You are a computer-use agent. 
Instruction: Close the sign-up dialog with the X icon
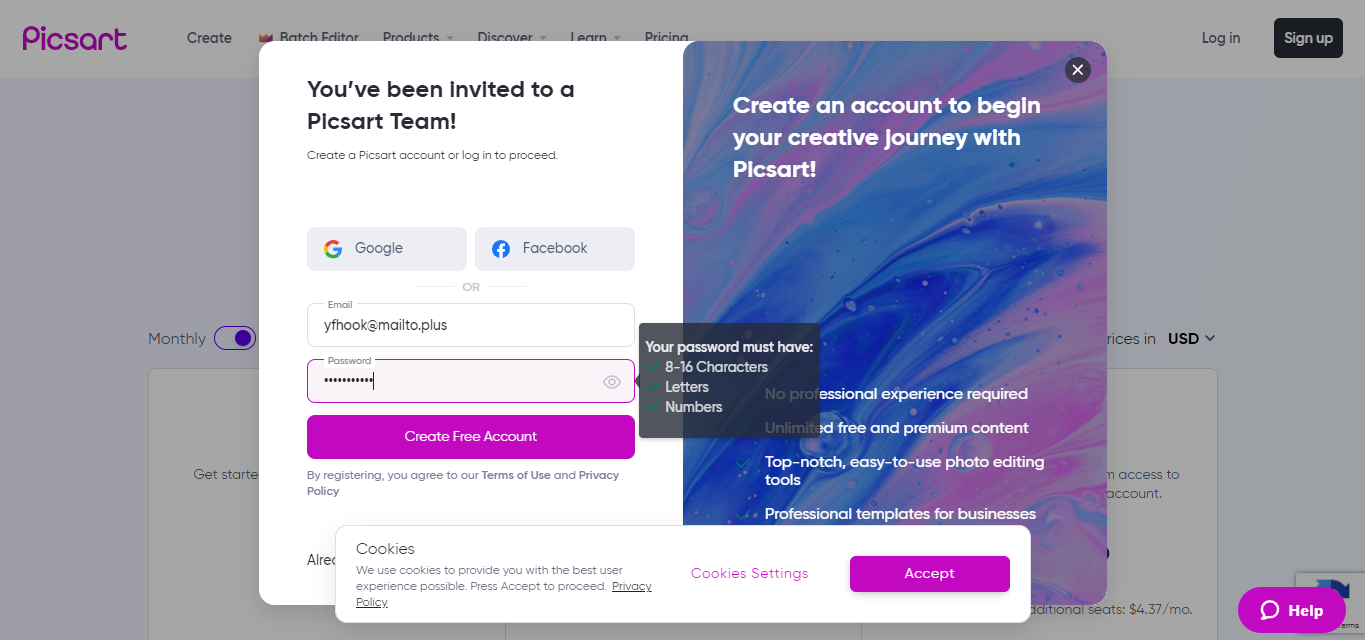pos(1077,69)
